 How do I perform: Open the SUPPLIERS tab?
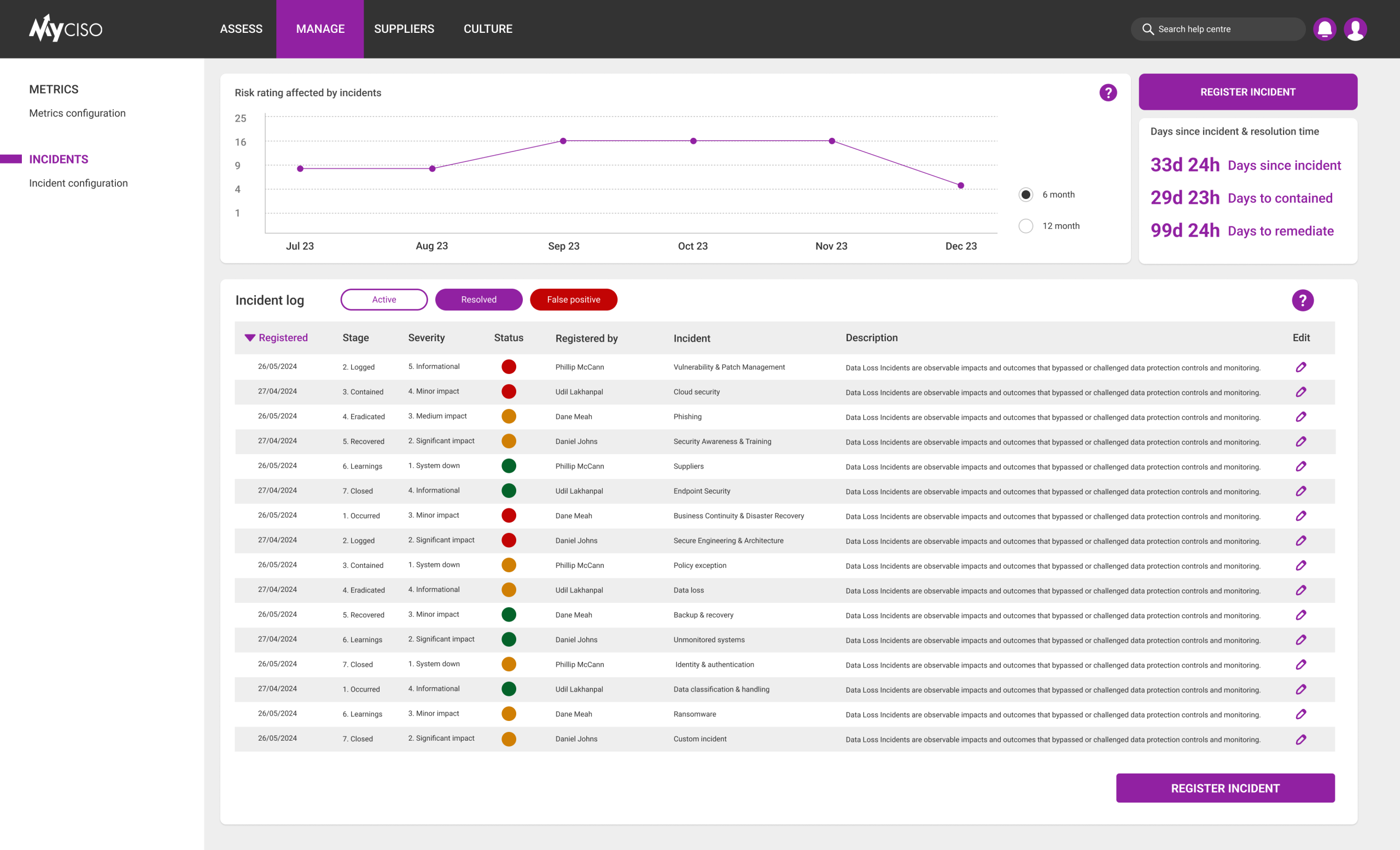pos(404,29)
